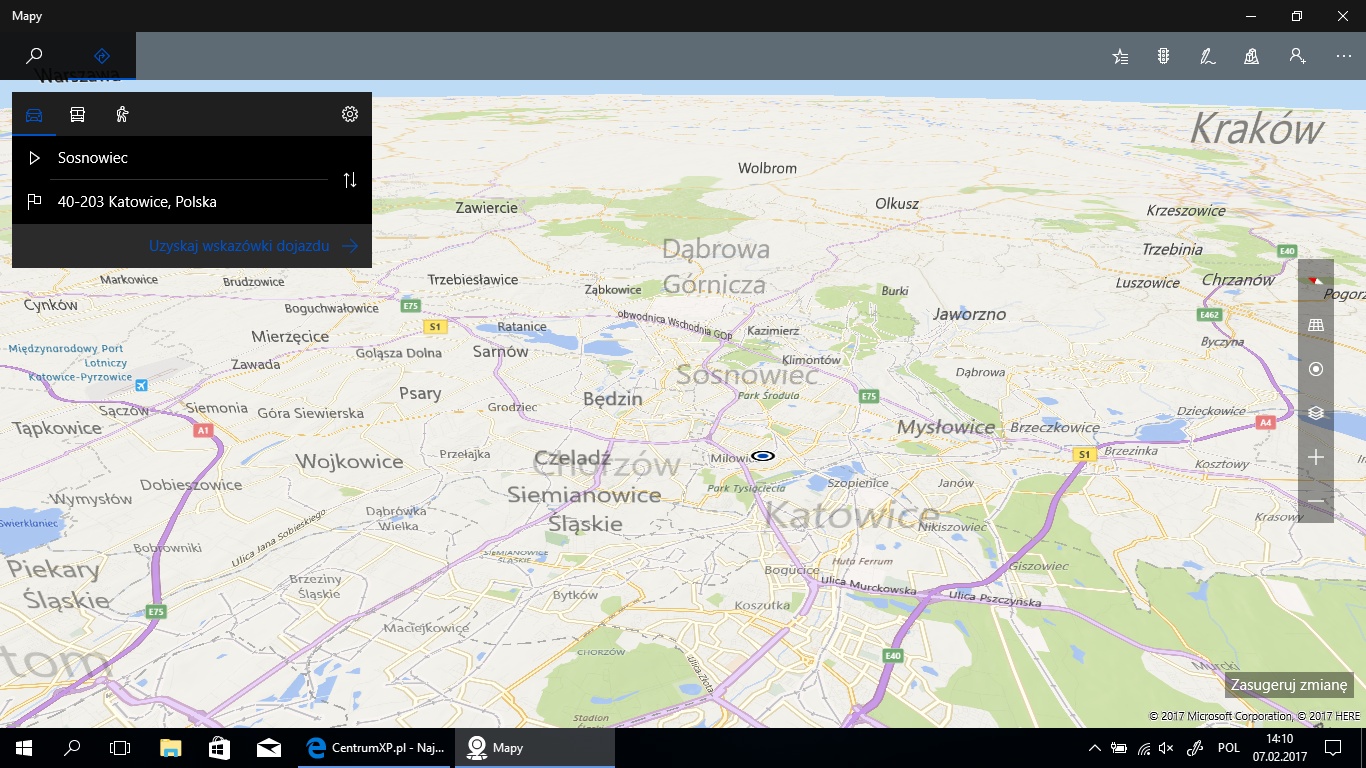Select public transit mode

coord(78,114)
